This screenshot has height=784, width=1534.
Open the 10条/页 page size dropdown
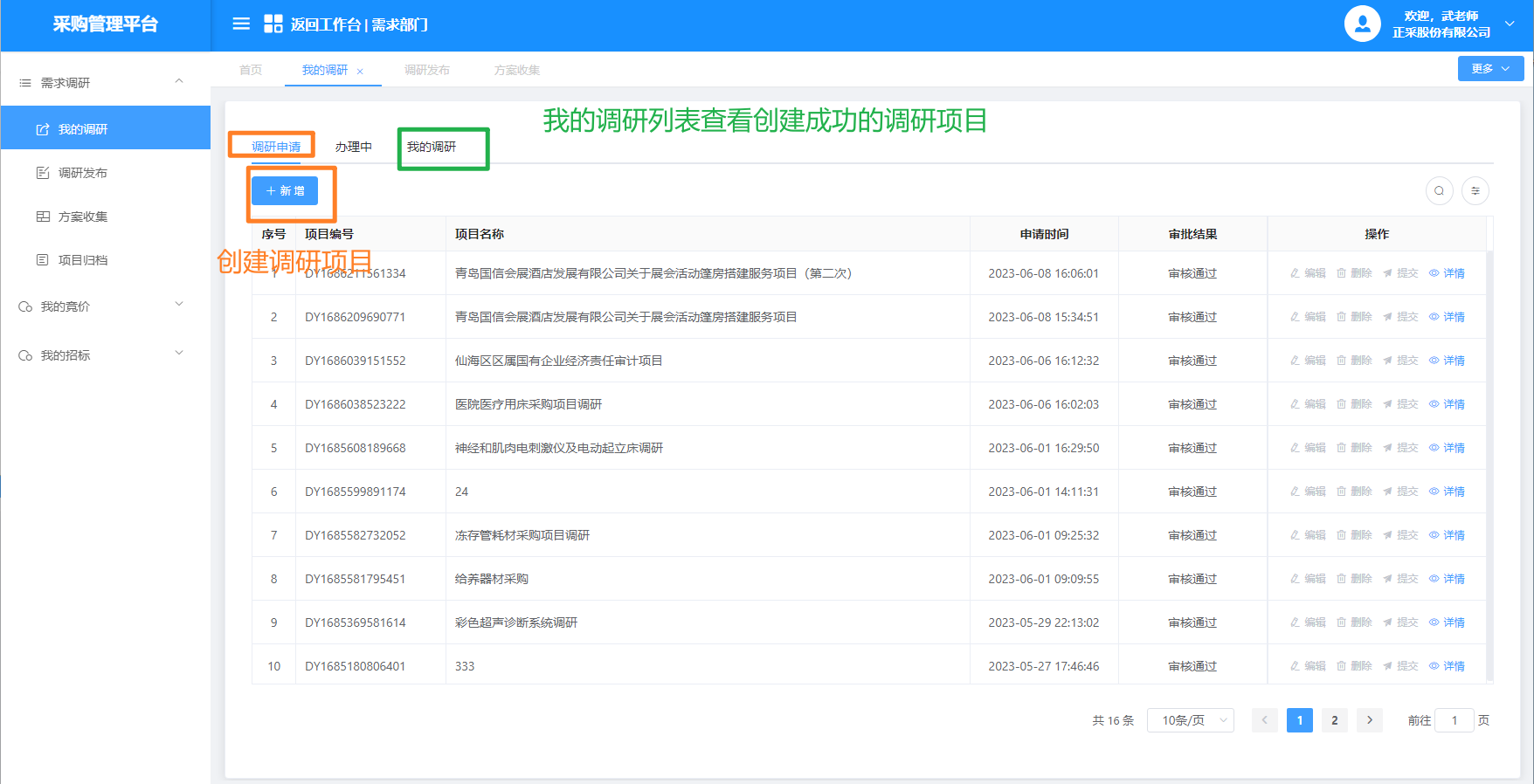point(1190,720)
